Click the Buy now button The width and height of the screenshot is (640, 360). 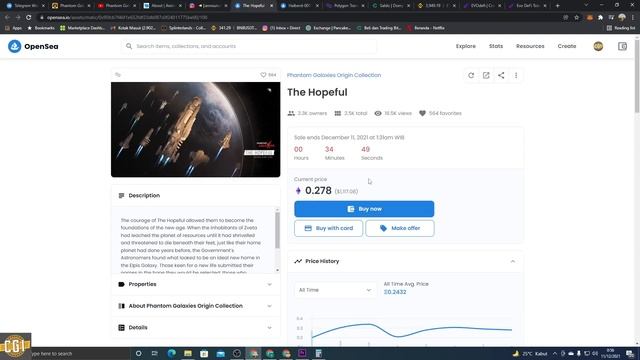pos(364,209)
